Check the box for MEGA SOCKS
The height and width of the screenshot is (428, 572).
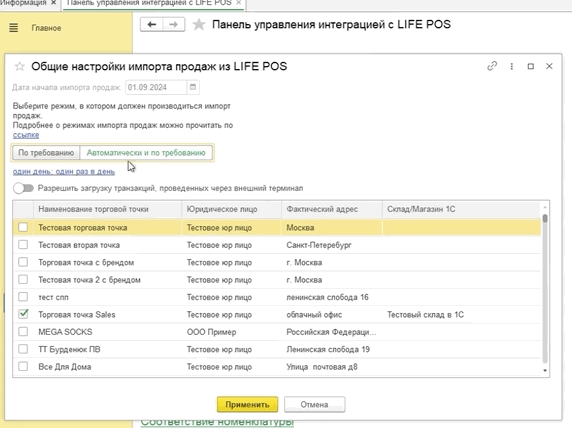(23, 332)
